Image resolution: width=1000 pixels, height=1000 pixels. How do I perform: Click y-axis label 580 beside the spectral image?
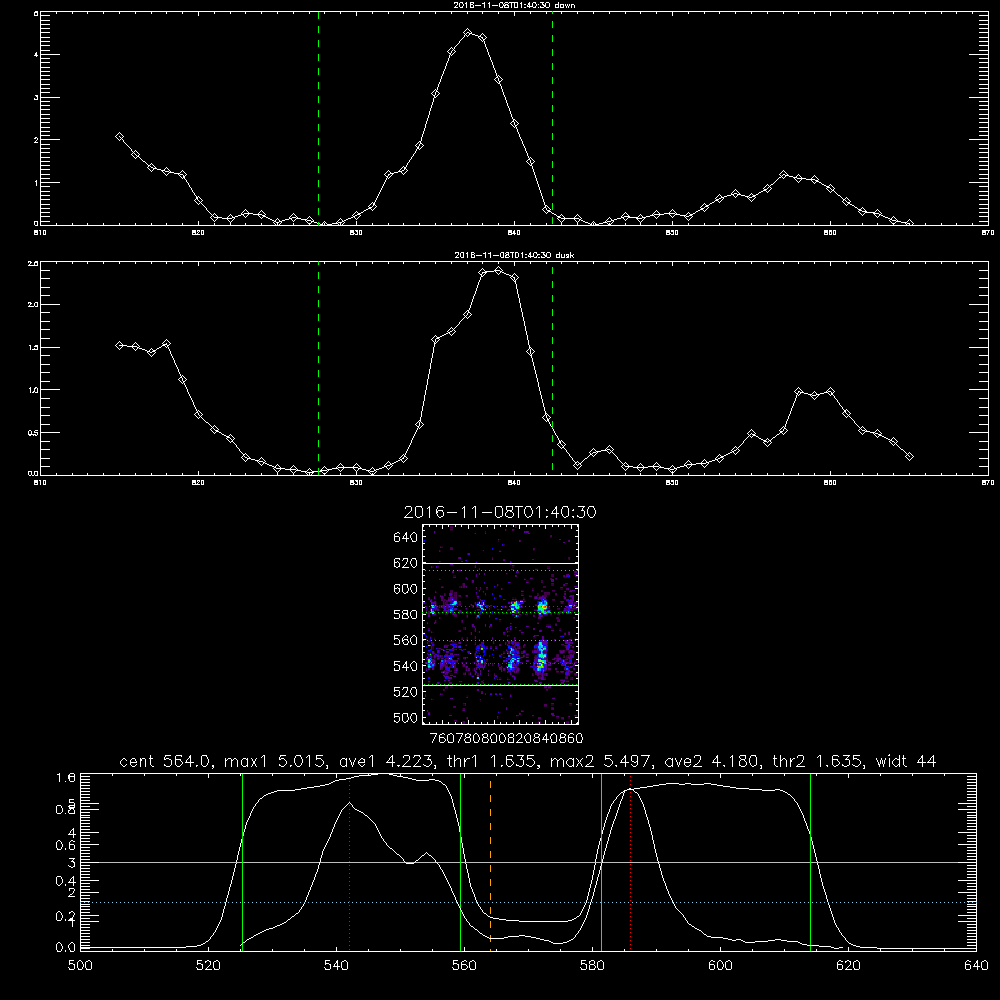[x=406, y=615]
